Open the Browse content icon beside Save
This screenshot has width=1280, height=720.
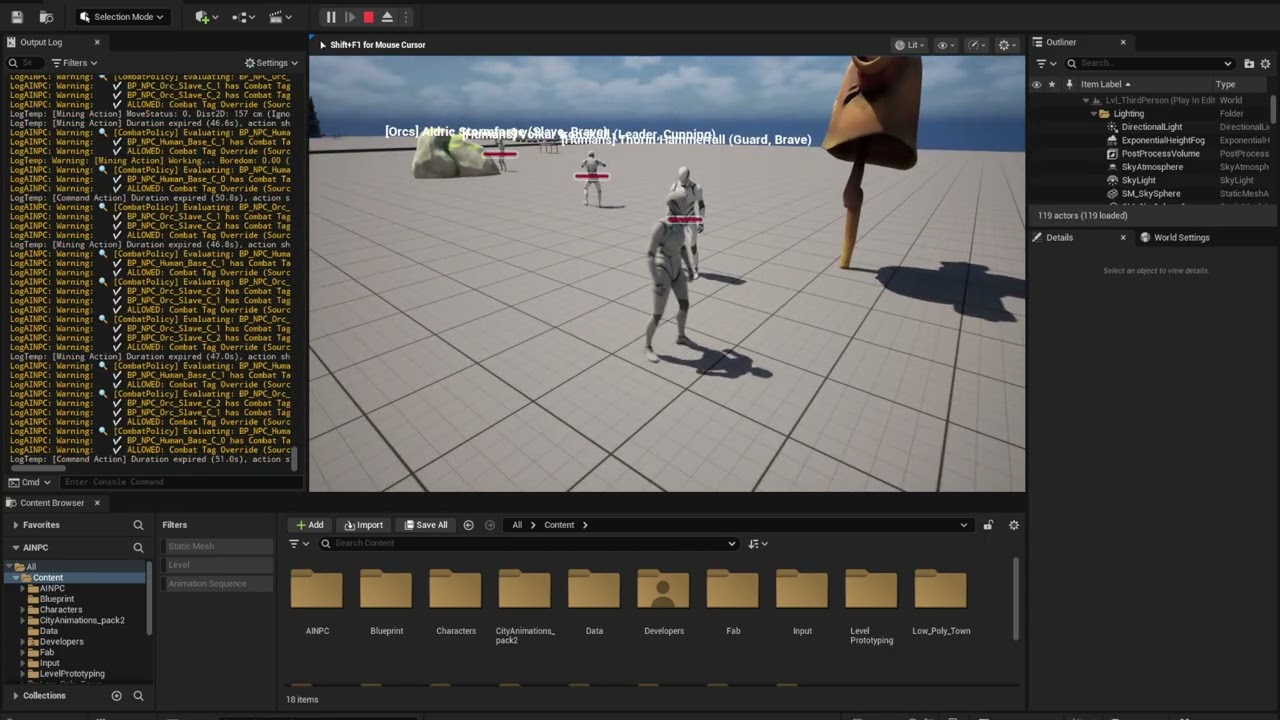46,17
